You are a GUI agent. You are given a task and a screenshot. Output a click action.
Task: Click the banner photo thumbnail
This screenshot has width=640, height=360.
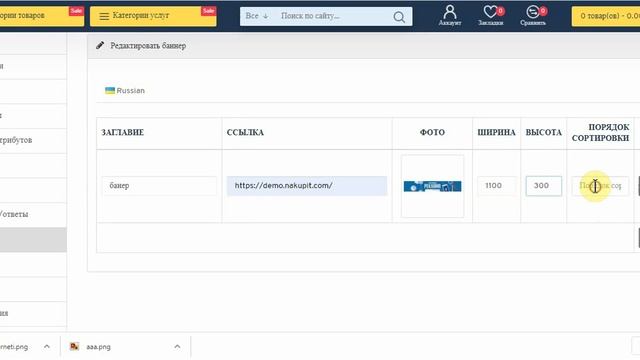(x=432, y=186)
